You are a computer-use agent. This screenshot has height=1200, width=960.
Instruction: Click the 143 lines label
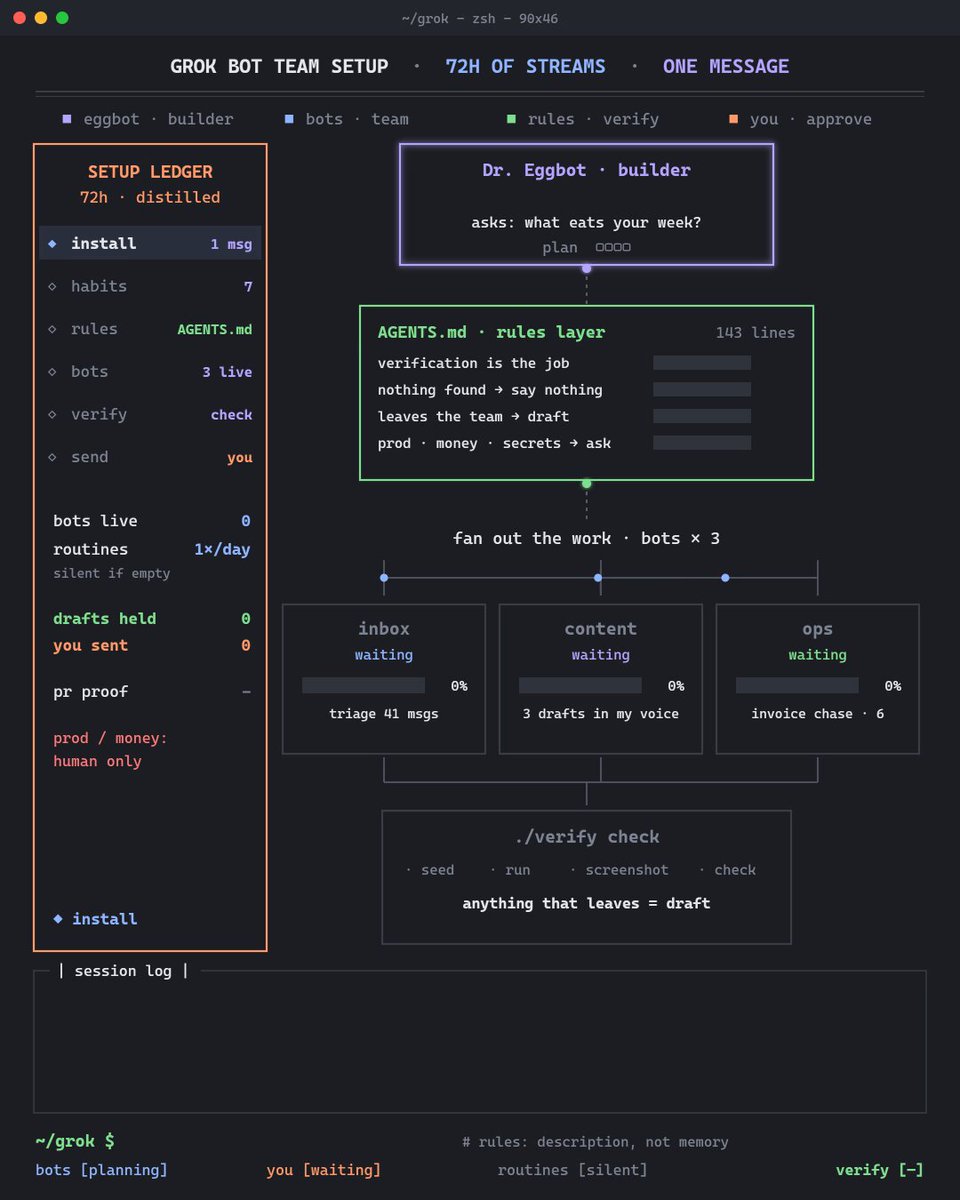[755, 333]
